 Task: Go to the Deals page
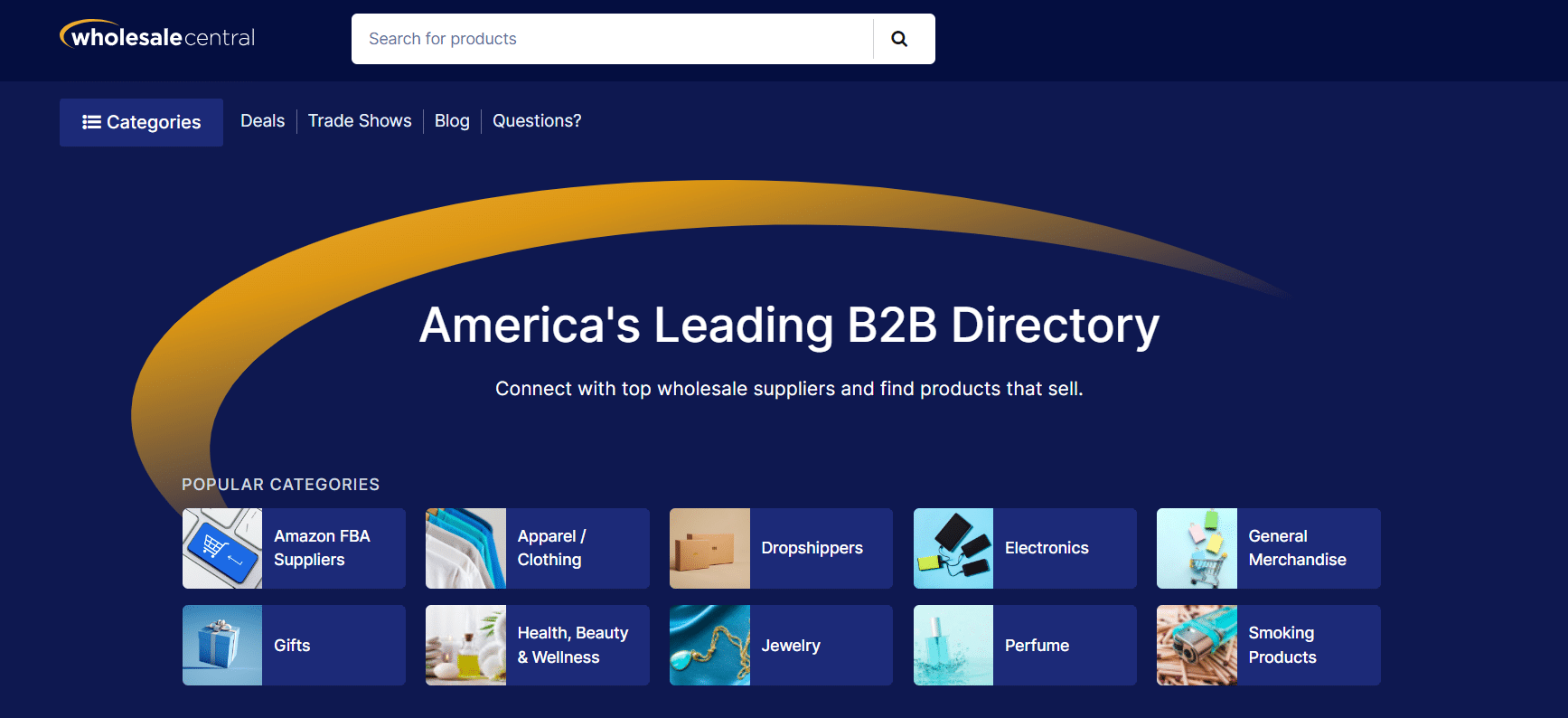(x=262, y=121)
